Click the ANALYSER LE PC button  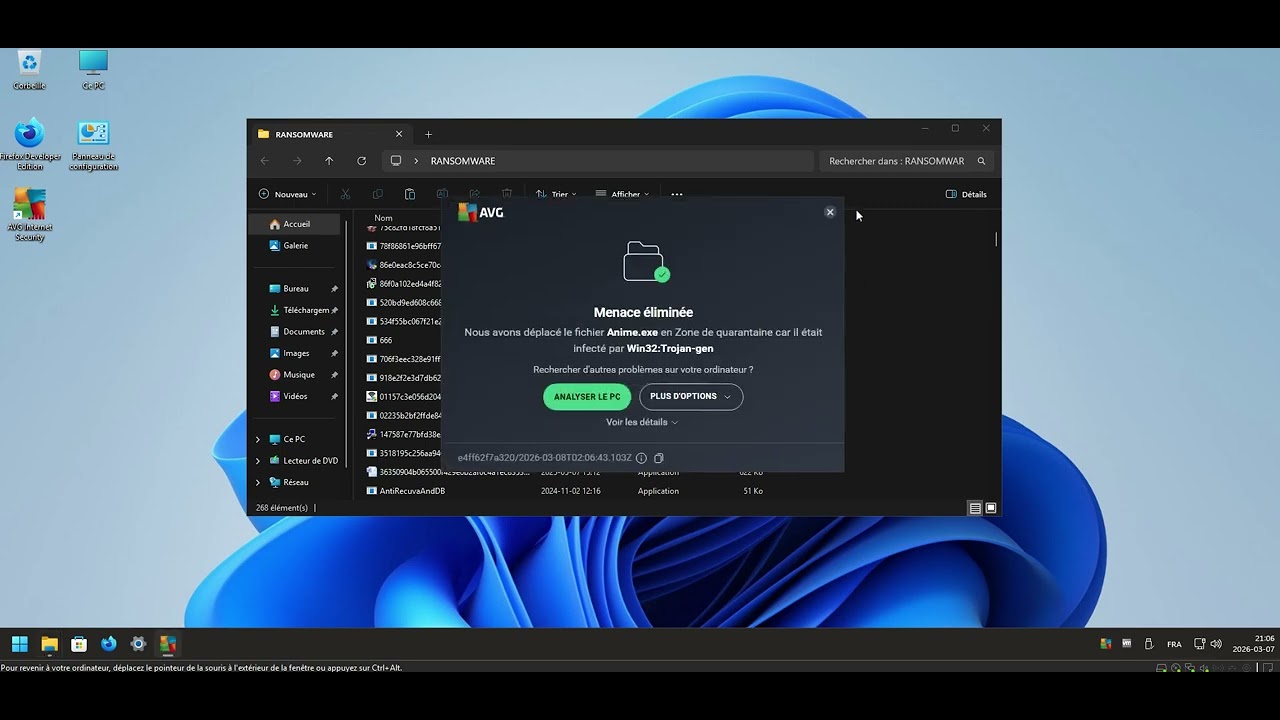point(587,397)
